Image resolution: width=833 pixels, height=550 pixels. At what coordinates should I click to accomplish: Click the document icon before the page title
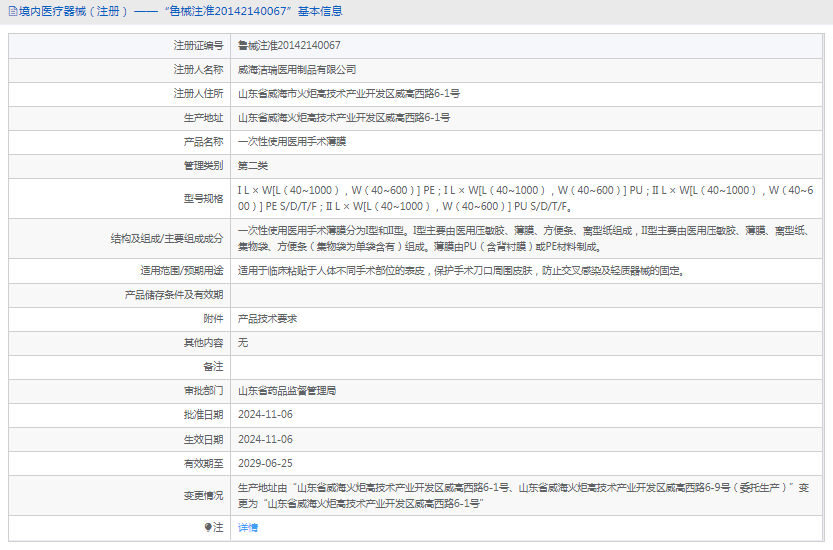13,11
